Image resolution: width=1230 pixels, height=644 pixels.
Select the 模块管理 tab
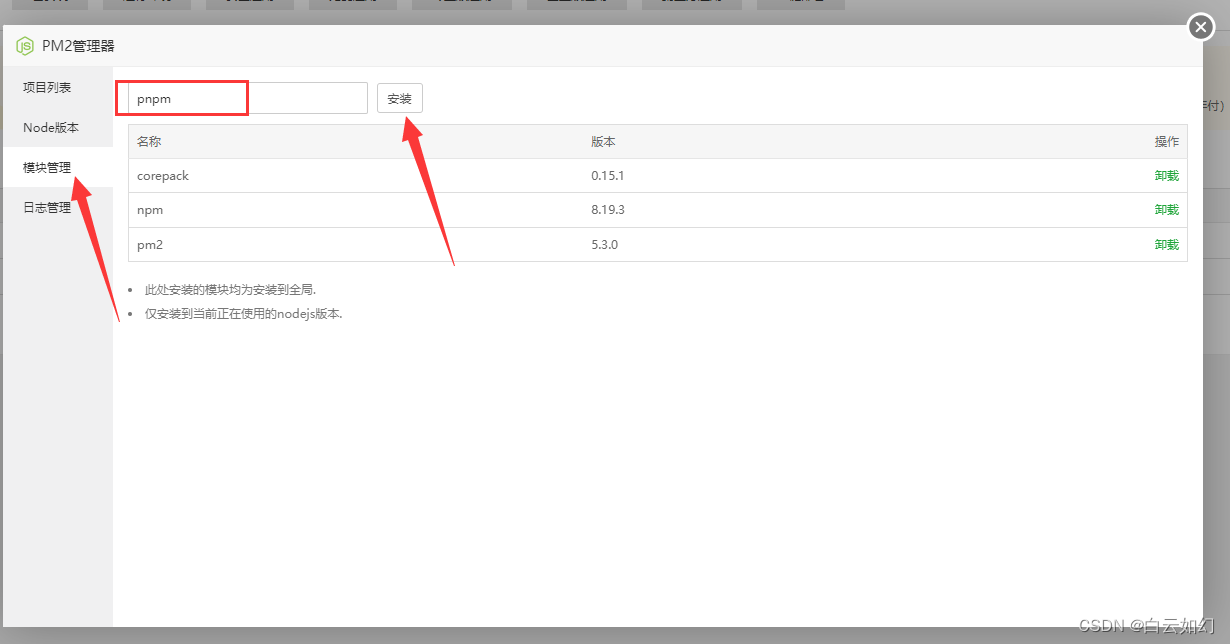[x=57, y=167]
